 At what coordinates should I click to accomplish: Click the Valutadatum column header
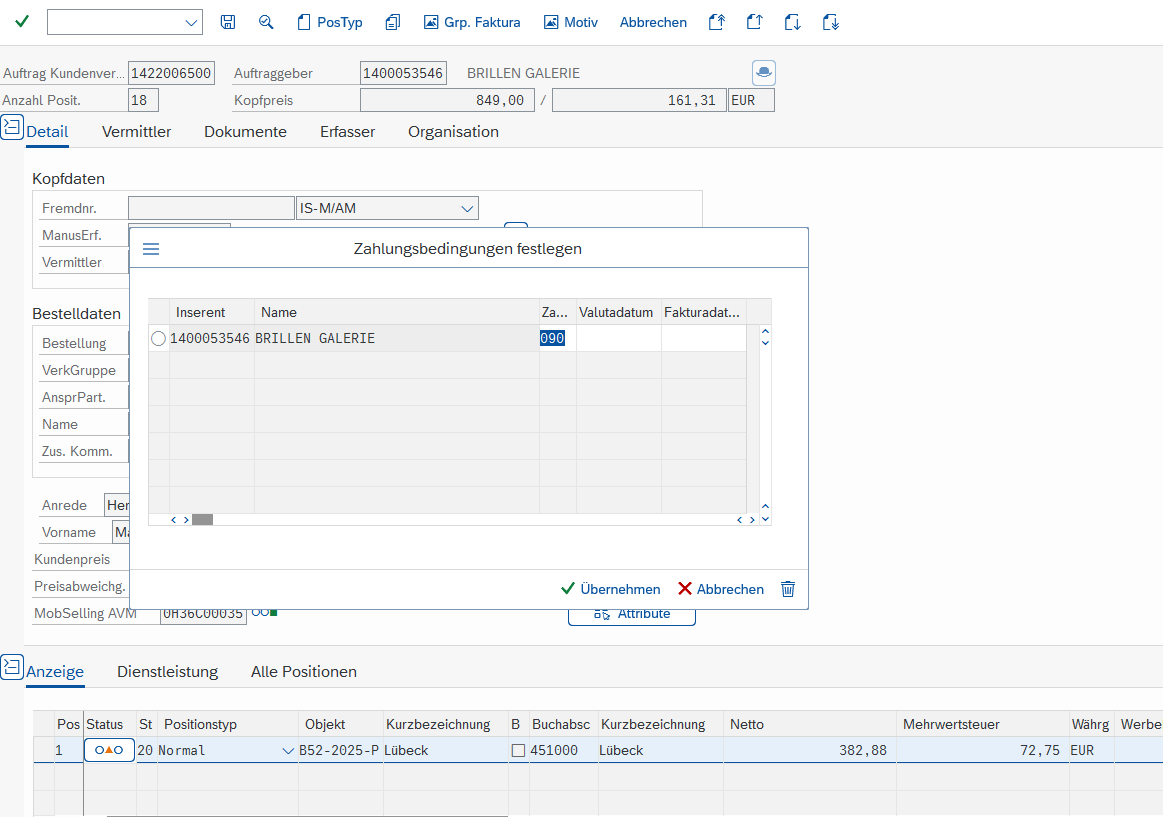619,312
